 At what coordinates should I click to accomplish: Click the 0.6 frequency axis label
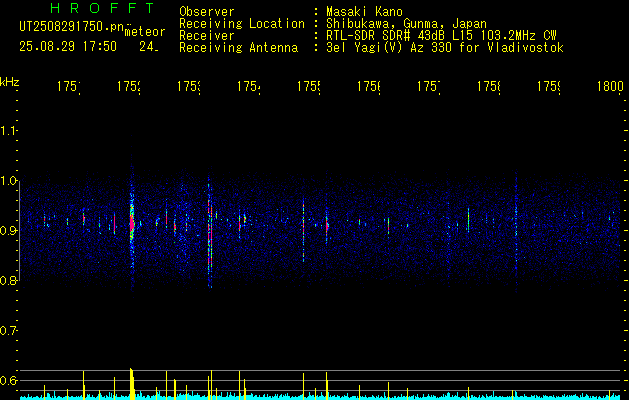[x=8, y=380]
